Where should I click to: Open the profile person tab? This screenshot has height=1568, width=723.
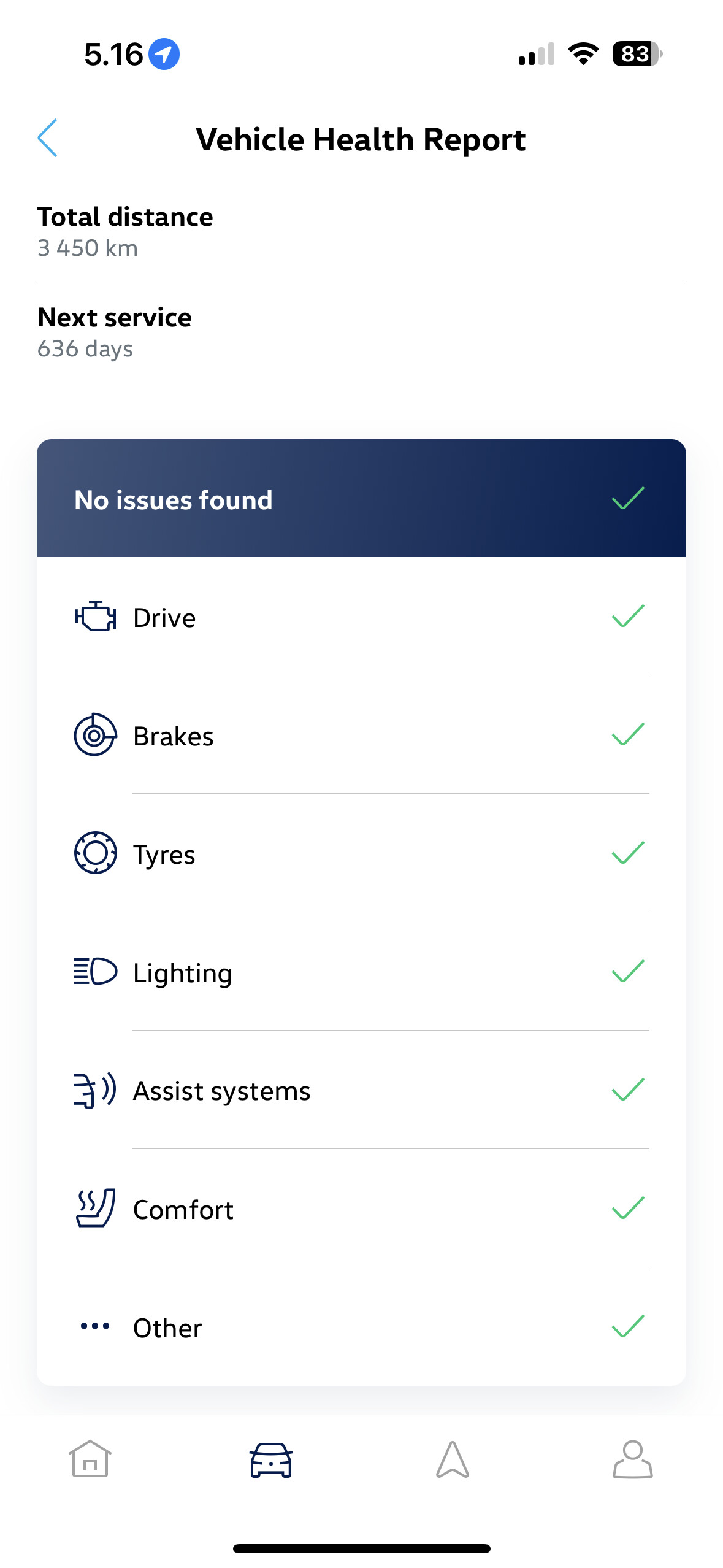633,1459
